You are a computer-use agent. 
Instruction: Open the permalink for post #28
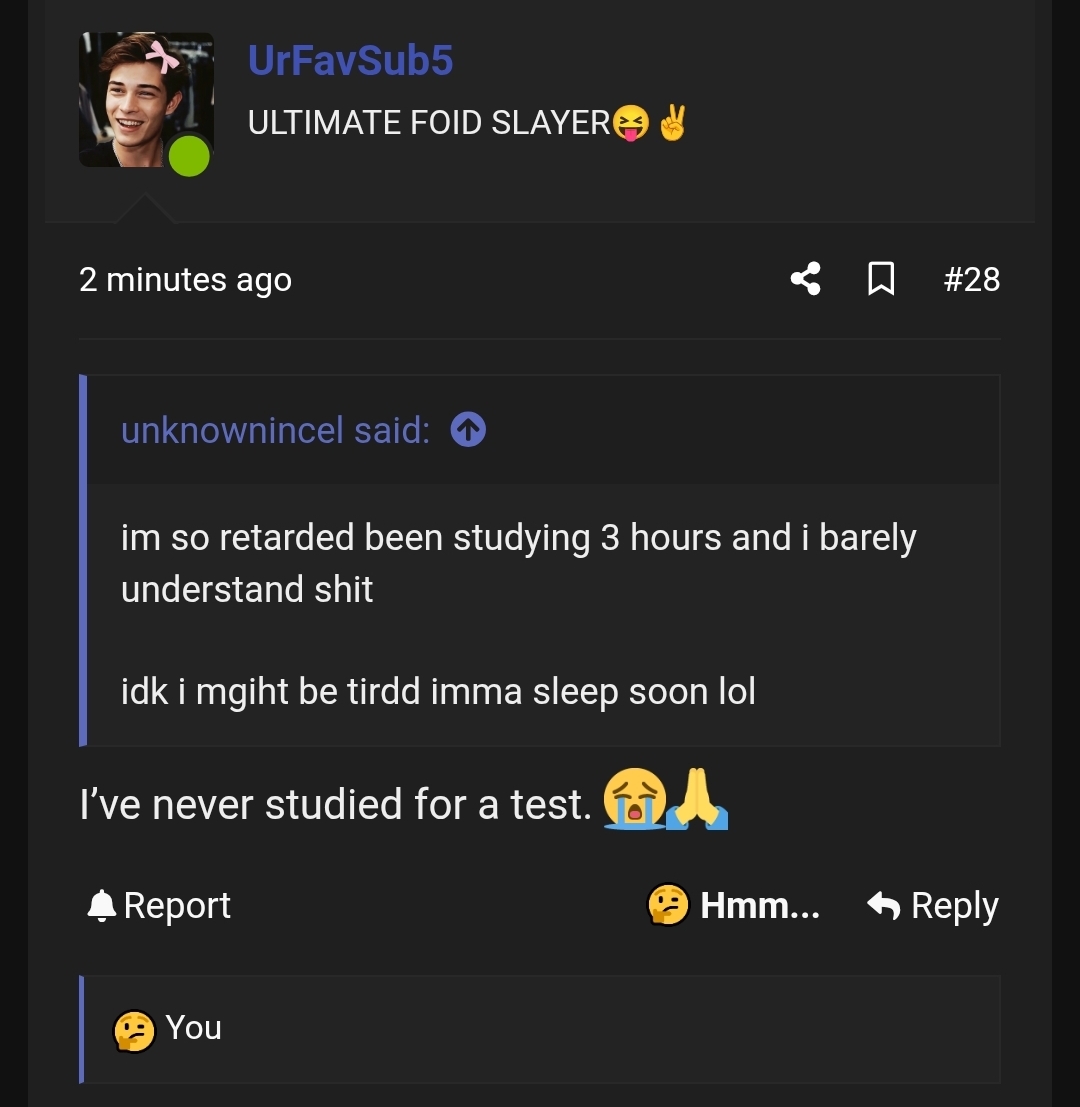[x=971, y=279]
